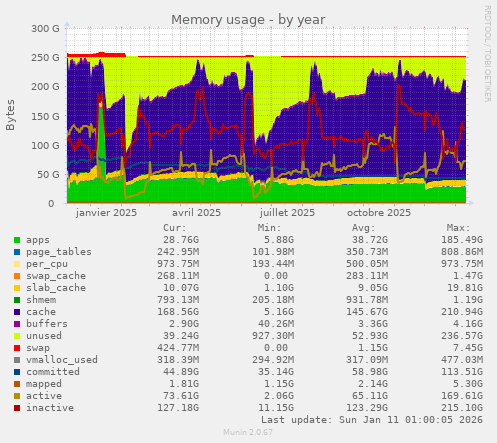
Task: Click the cache current value 168.56G
Action: tap(178, 312)
